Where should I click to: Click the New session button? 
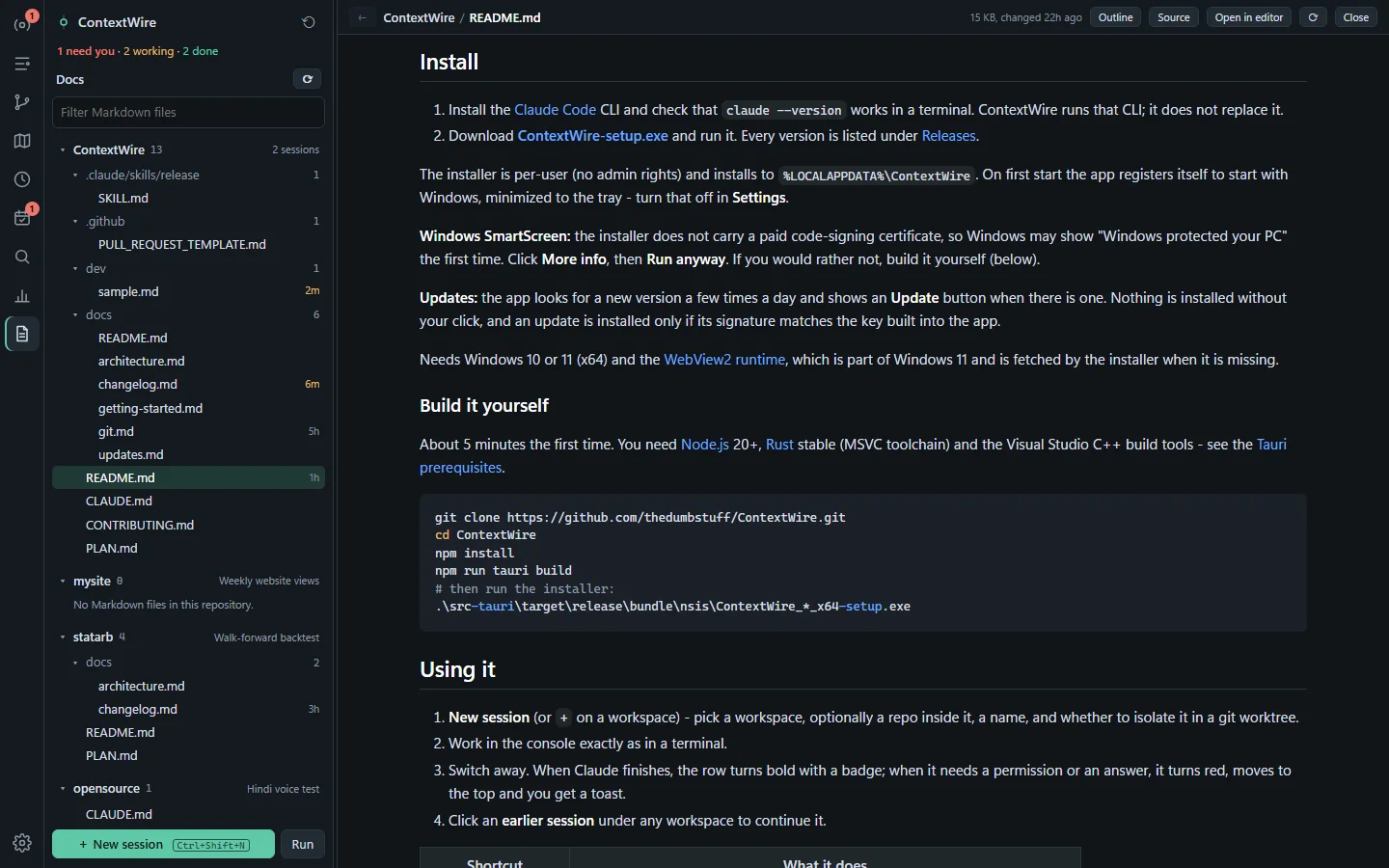pyautogui.click(x=163, y=844)
